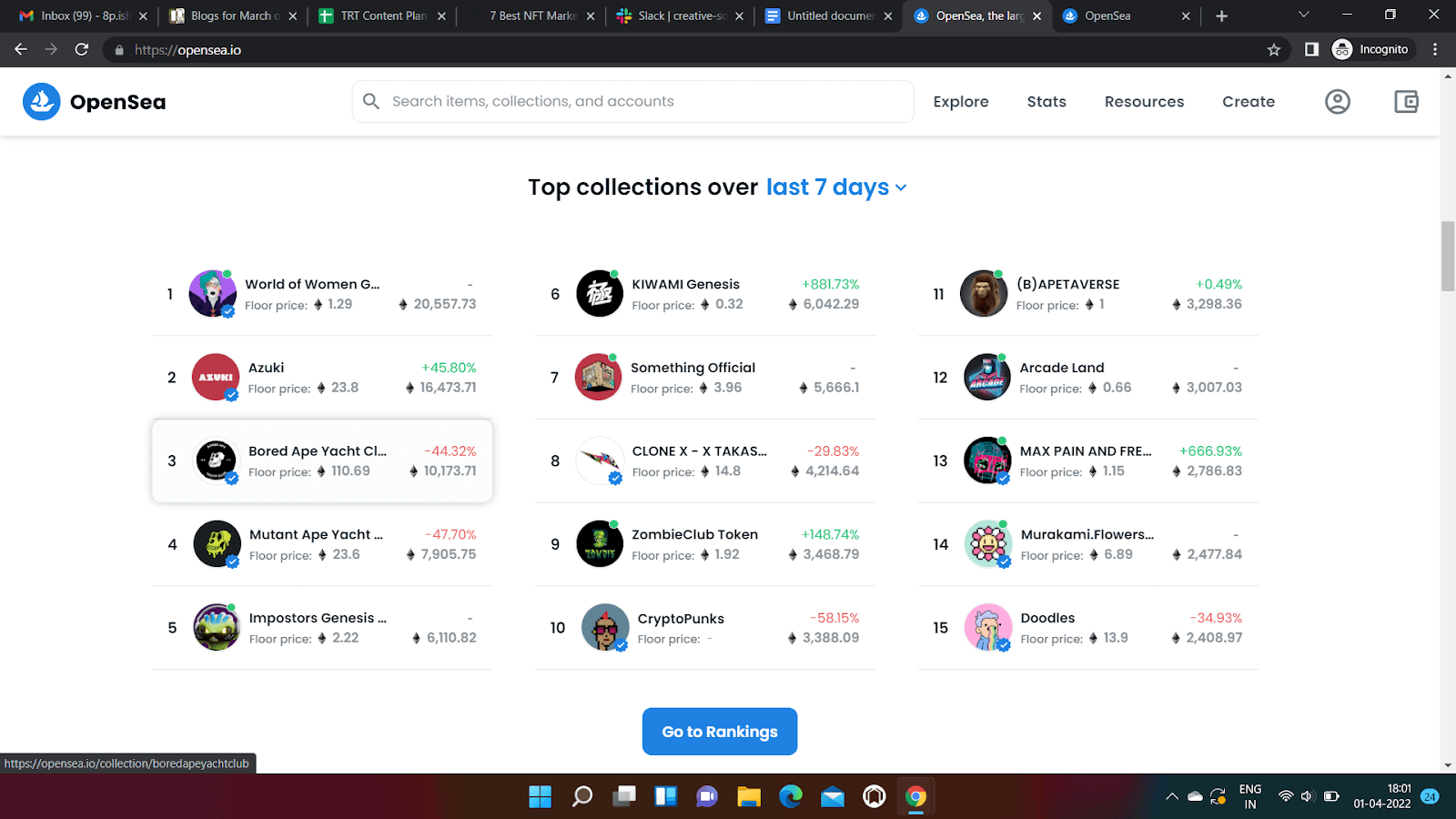This screenshot has width=1456, height=819.
Task: Open Doodles avatar image
Action: click(988, 627)
